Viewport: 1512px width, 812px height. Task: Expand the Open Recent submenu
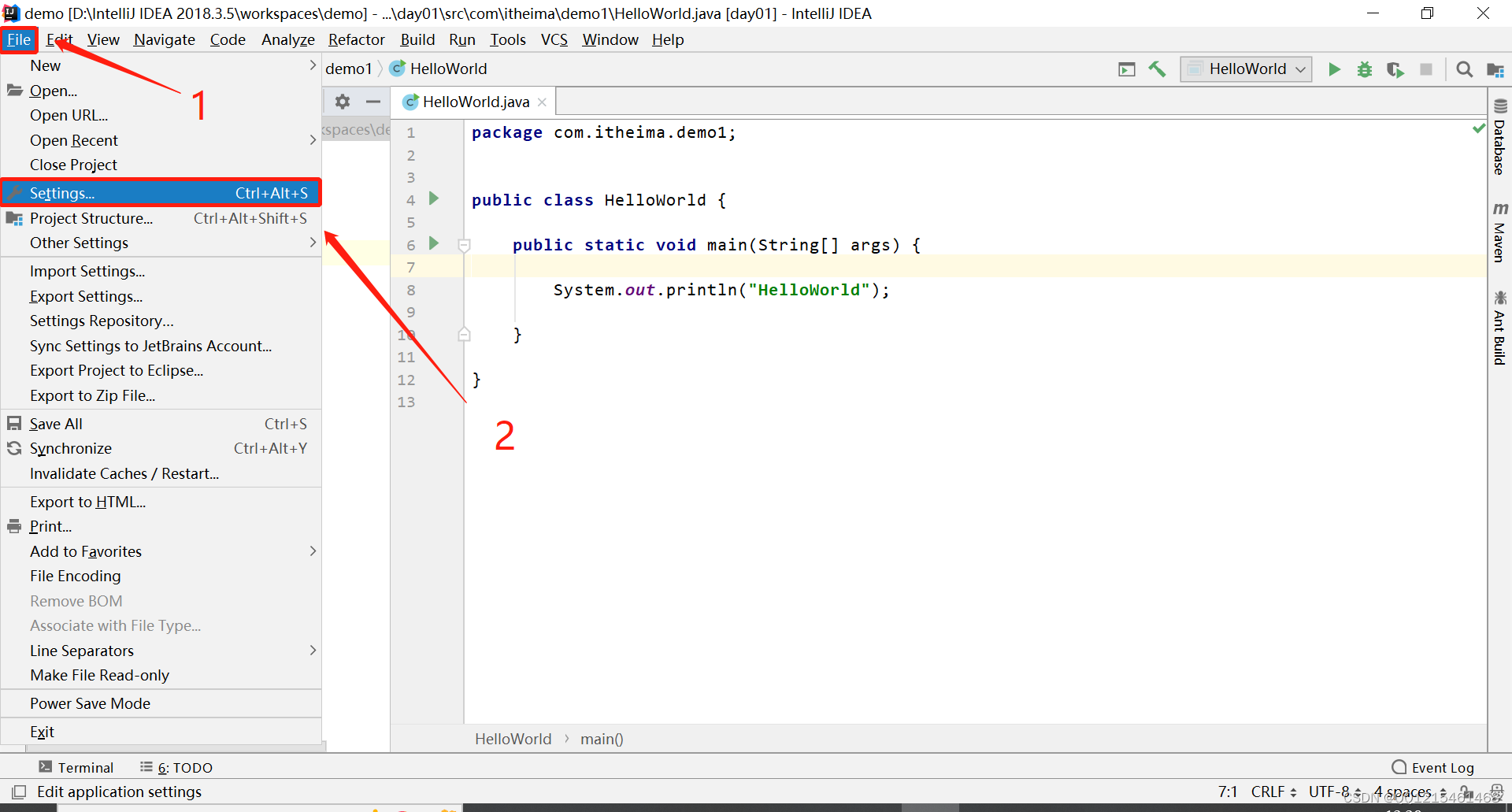pyautogui.click(x=161, y=140)
